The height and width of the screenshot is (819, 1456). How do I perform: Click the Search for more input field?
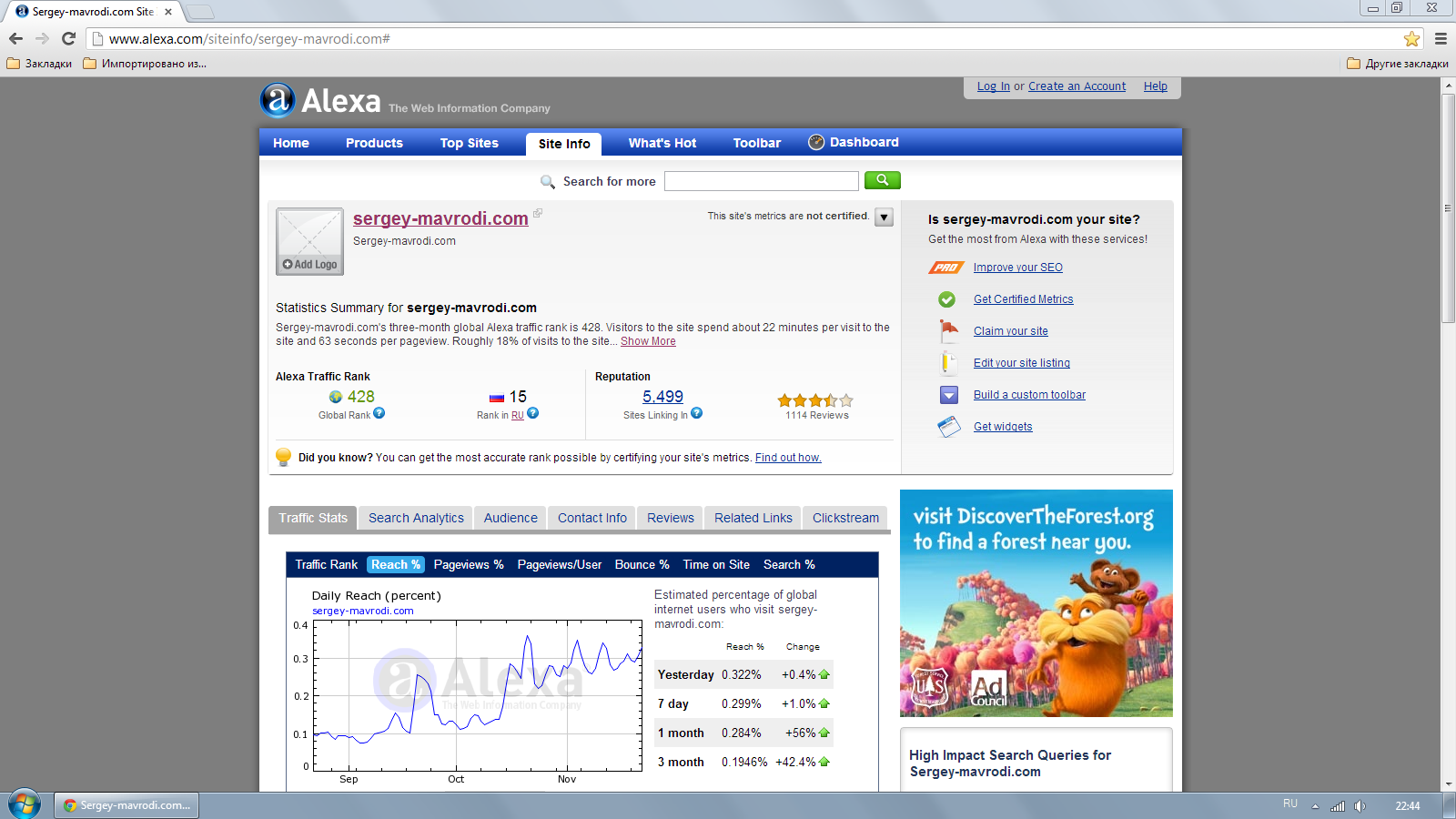click(x=761, y=181)
